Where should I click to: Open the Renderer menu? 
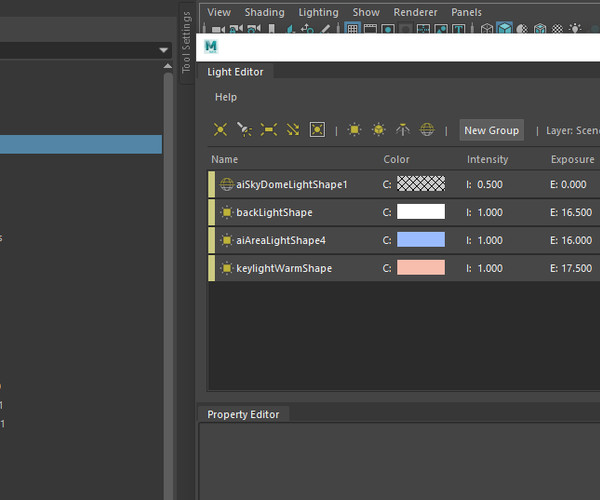415,12
